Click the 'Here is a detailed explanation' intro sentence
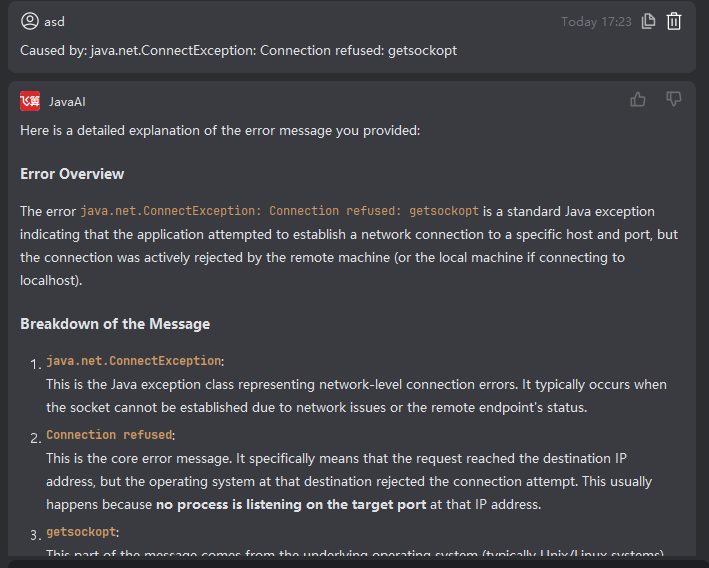Viewport: 709px width, 568px height. (220, 130)
